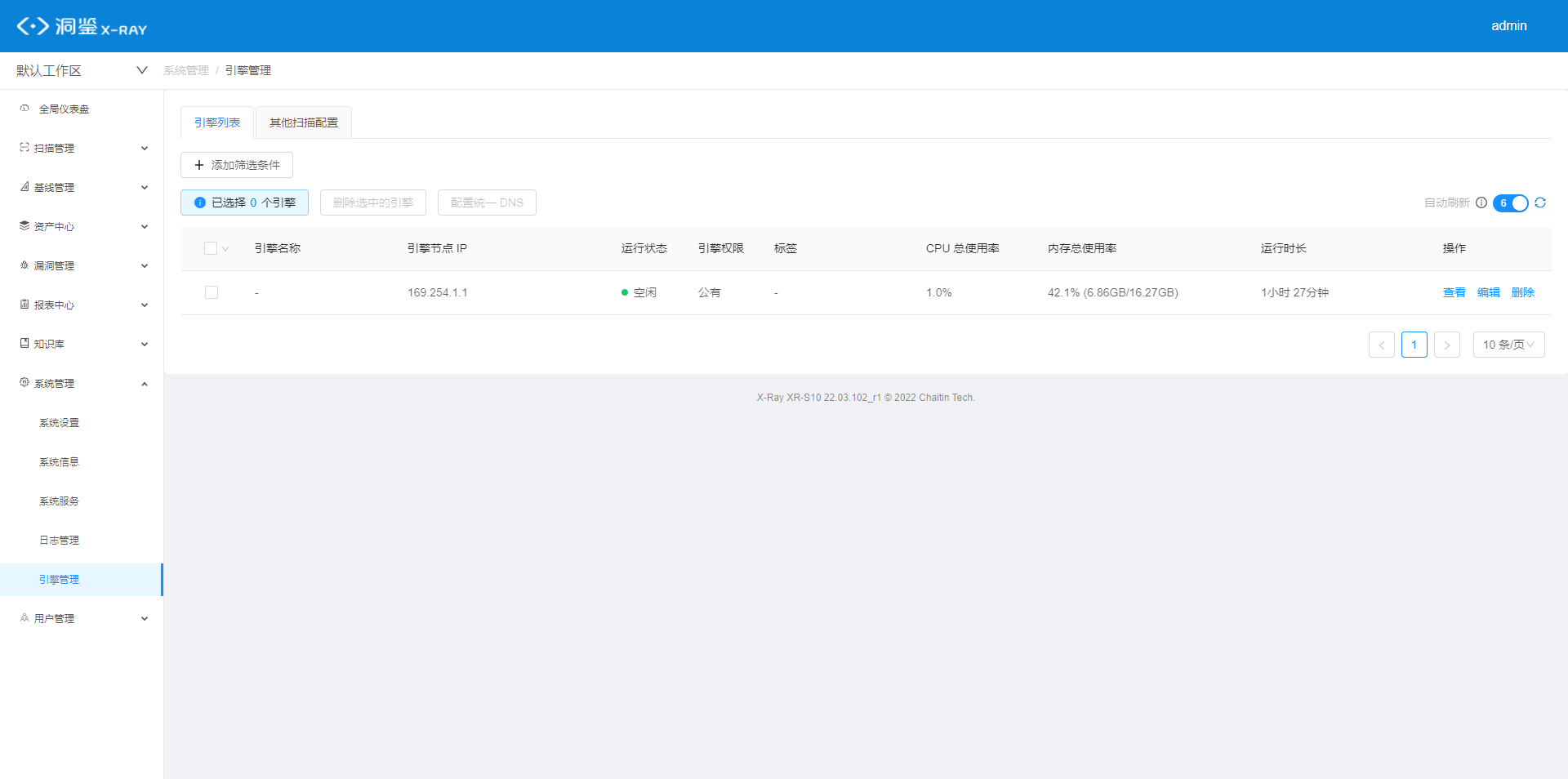This screenshot has height=779, width=1568.
Task: Open the 默认工作区 workspace dropdown
Action: click(82, 70)
